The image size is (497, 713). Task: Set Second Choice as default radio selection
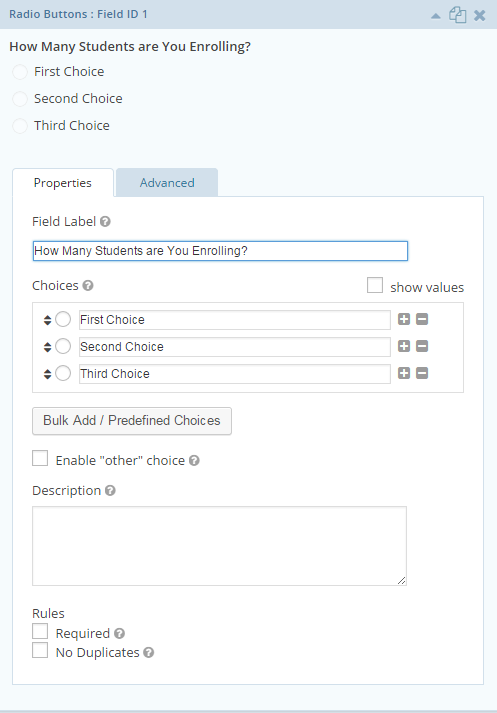(x=63, y=346)
